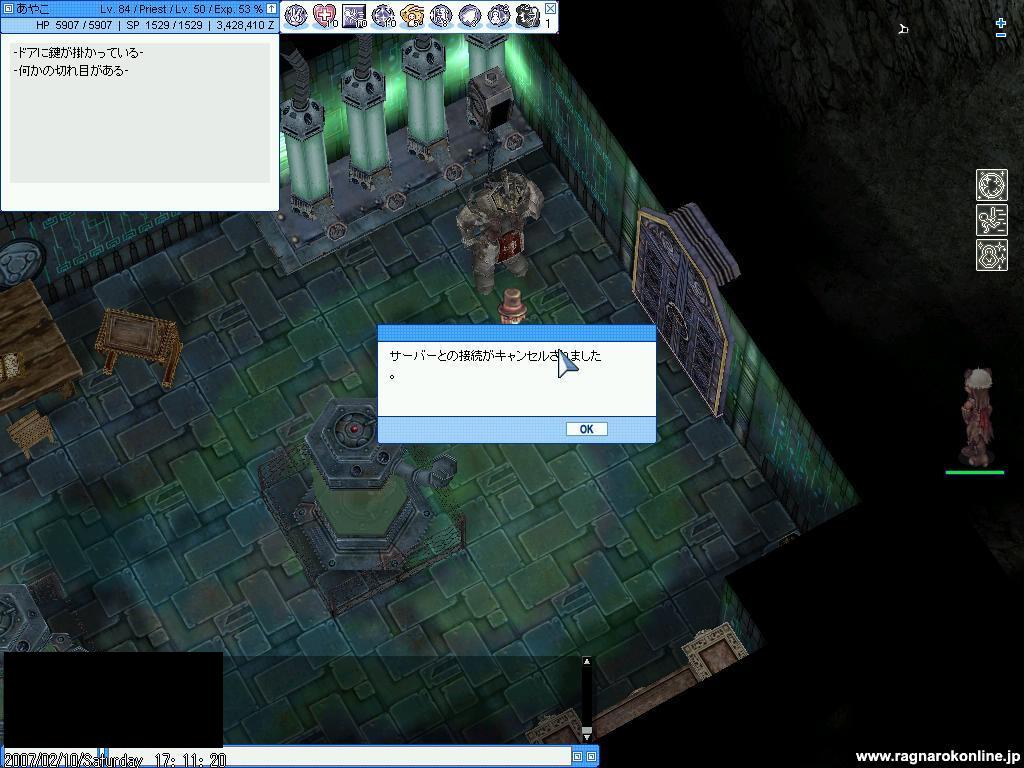Click the disconnect message text in dialog
The width and height of the screenshot is (1024, 768).
495,364
